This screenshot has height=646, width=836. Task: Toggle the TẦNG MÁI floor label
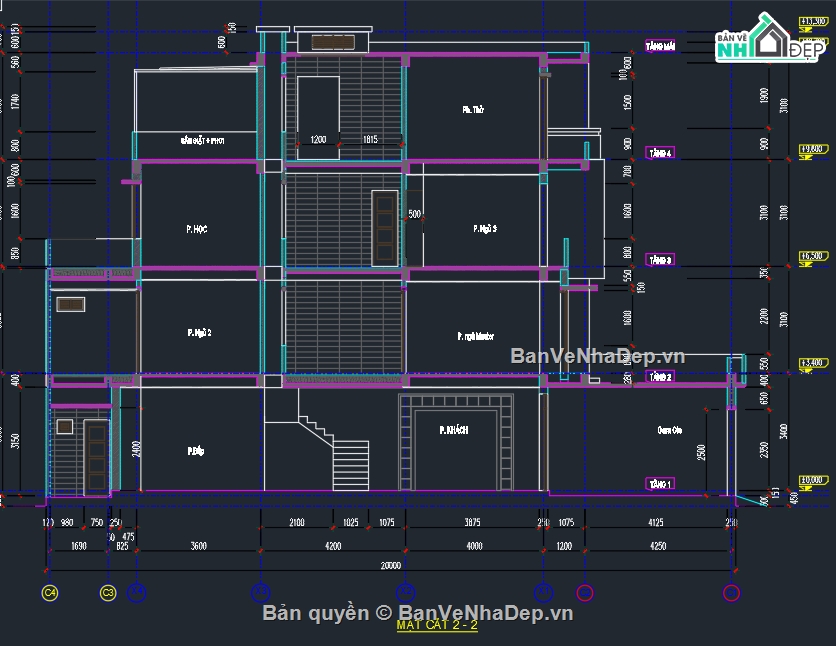pyautogui.click(x=659, y=45)
